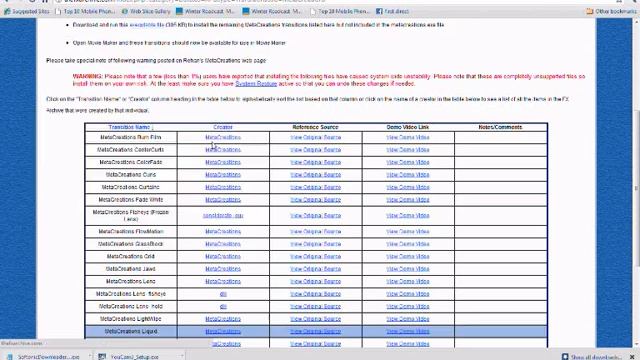
Task: View original source for Burn Film
Action: (x=316, y=138)
